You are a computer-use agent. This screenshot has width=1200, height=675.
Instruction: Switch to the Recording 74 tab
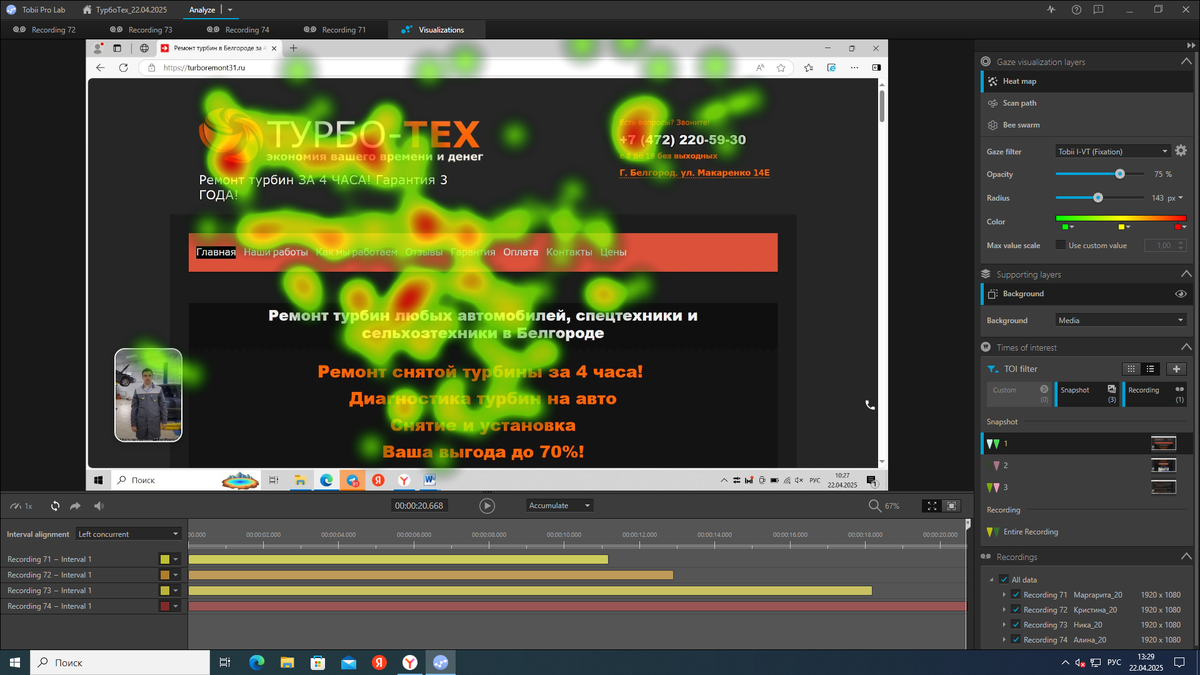click(239, 30)
